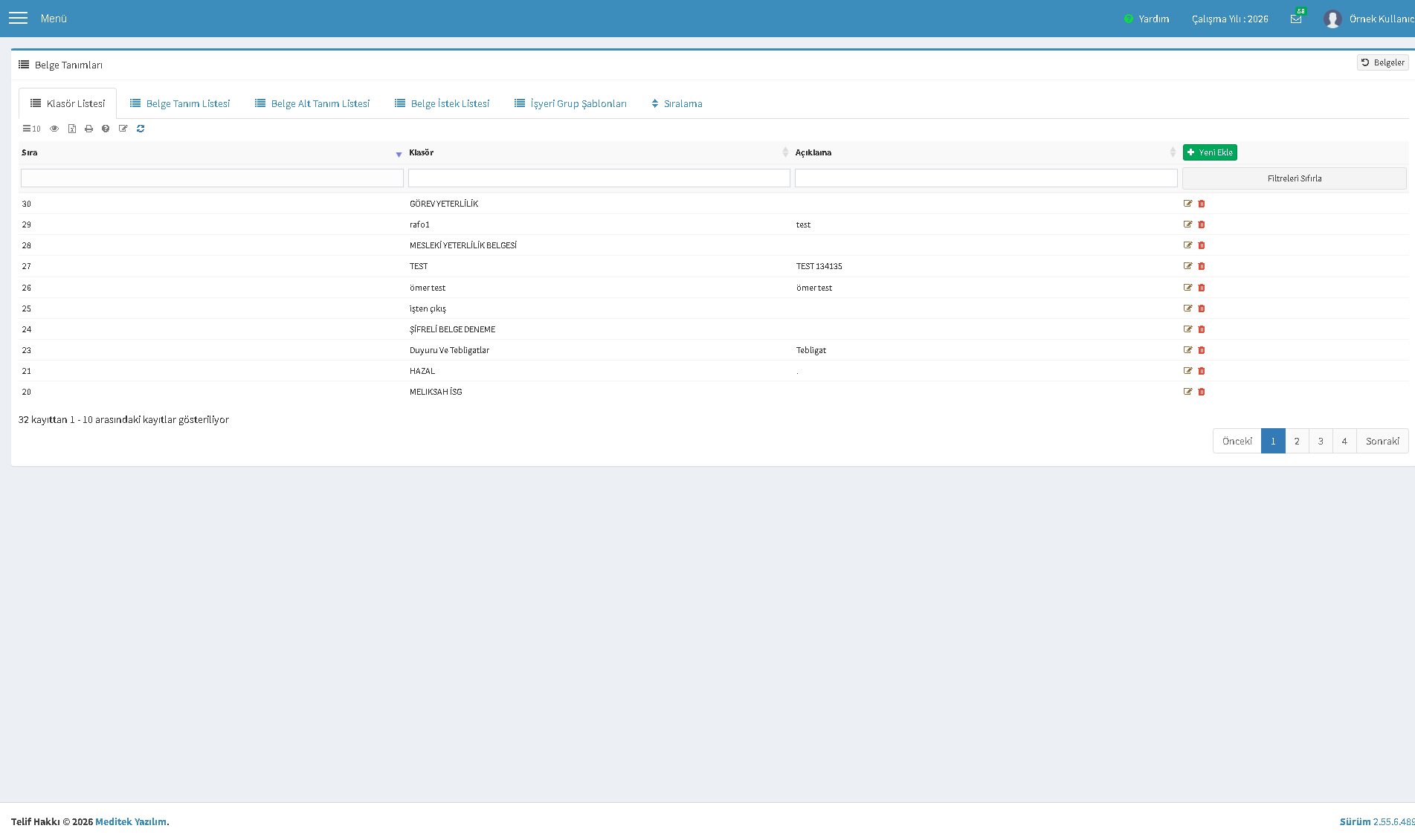Open the rows-per-page selector showing 10

(x=31, y=129)
